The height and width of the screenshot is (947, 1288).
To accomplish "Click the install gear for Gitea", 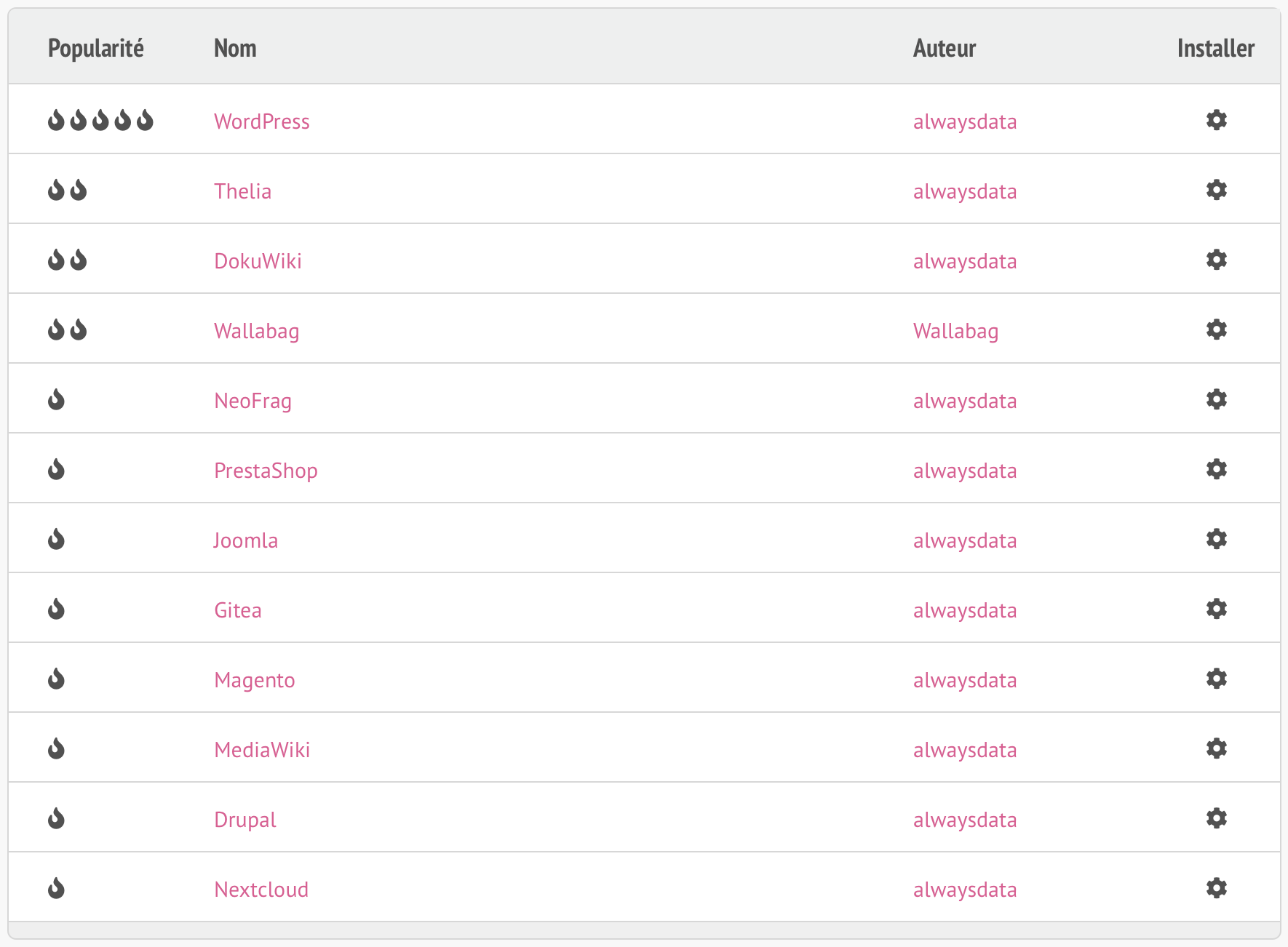I will 1216,609.
